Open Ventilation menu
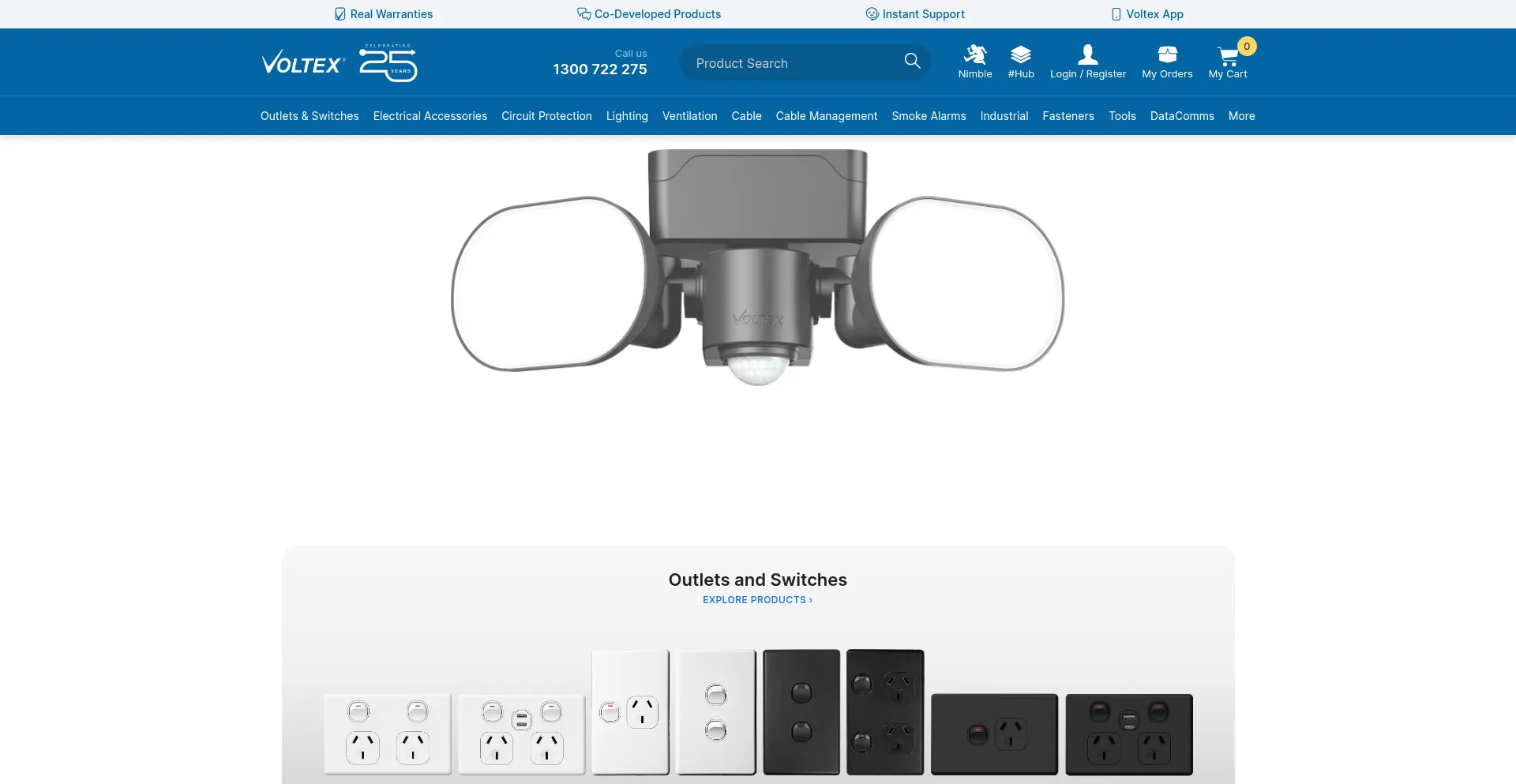 tap(690, 116)
